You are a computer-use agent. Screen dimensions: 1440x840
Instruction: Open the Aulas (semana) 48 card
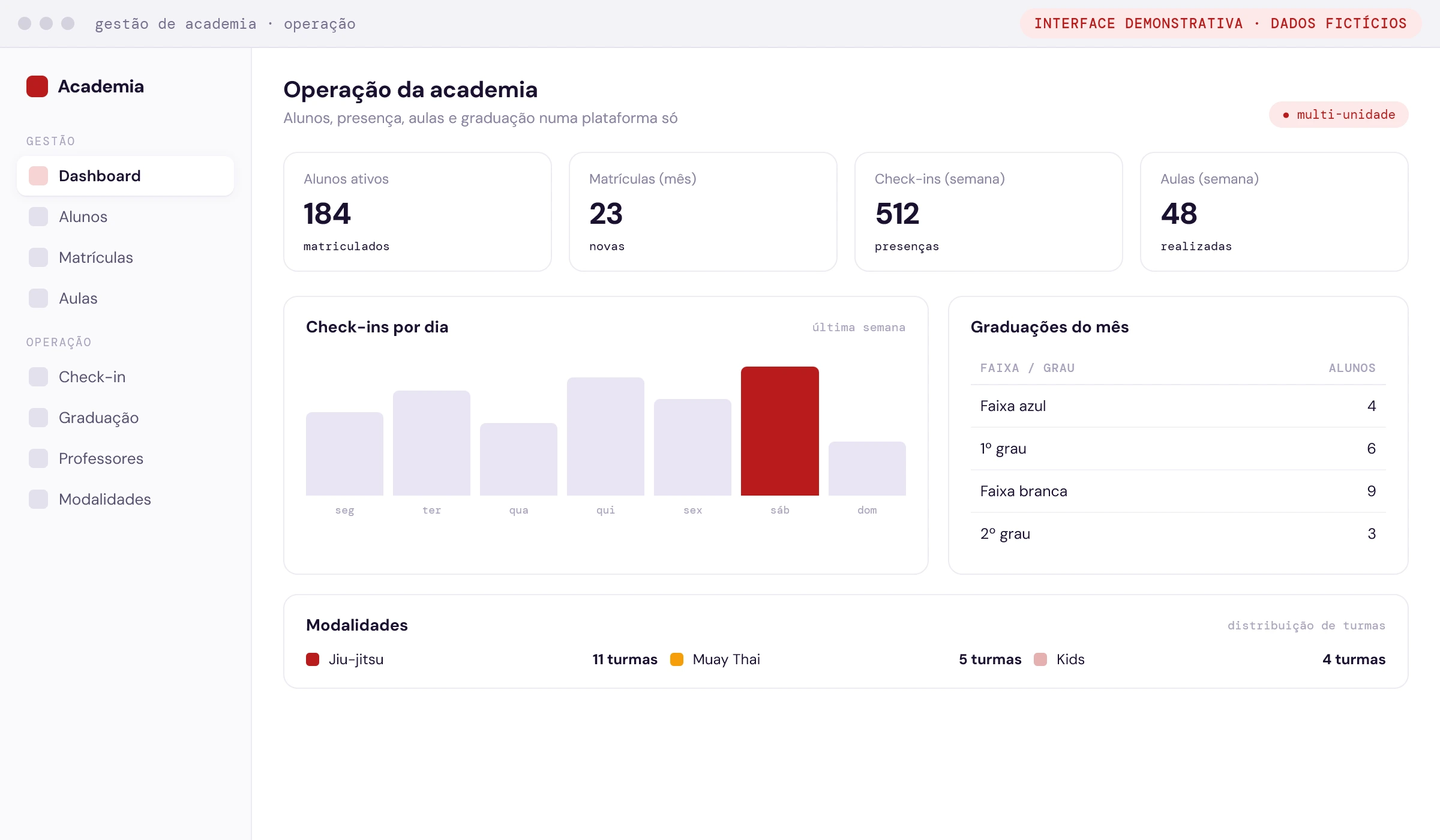(x=1274, y=212)
